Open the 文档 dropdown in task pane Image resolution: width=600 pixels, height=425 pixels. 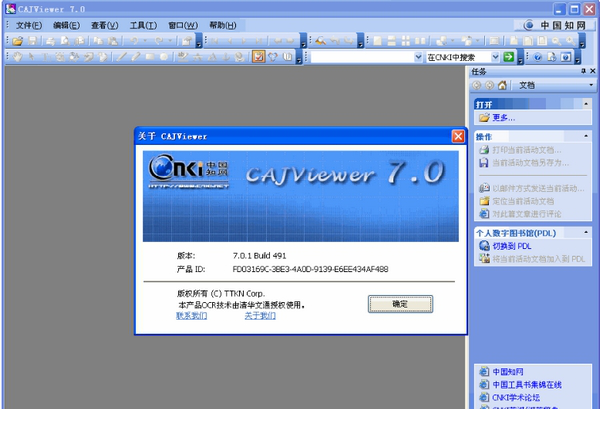[591, 85]
